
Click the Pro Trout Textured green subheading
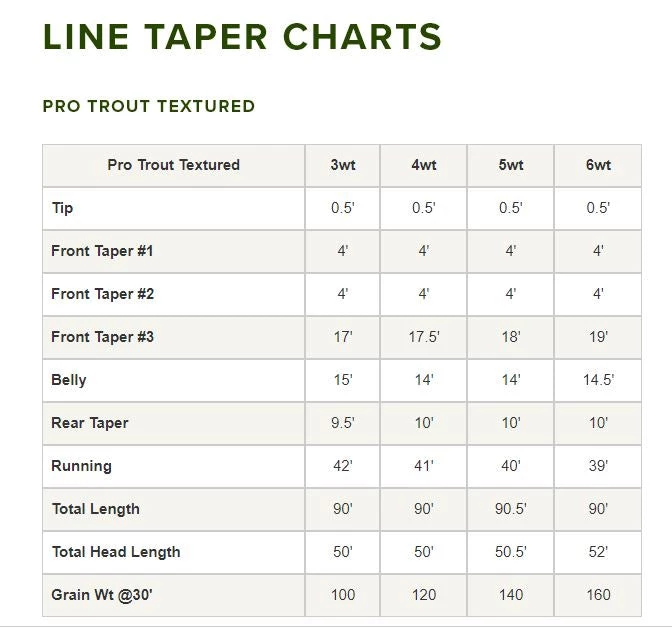pyautogui.click(x=149, y=106)
